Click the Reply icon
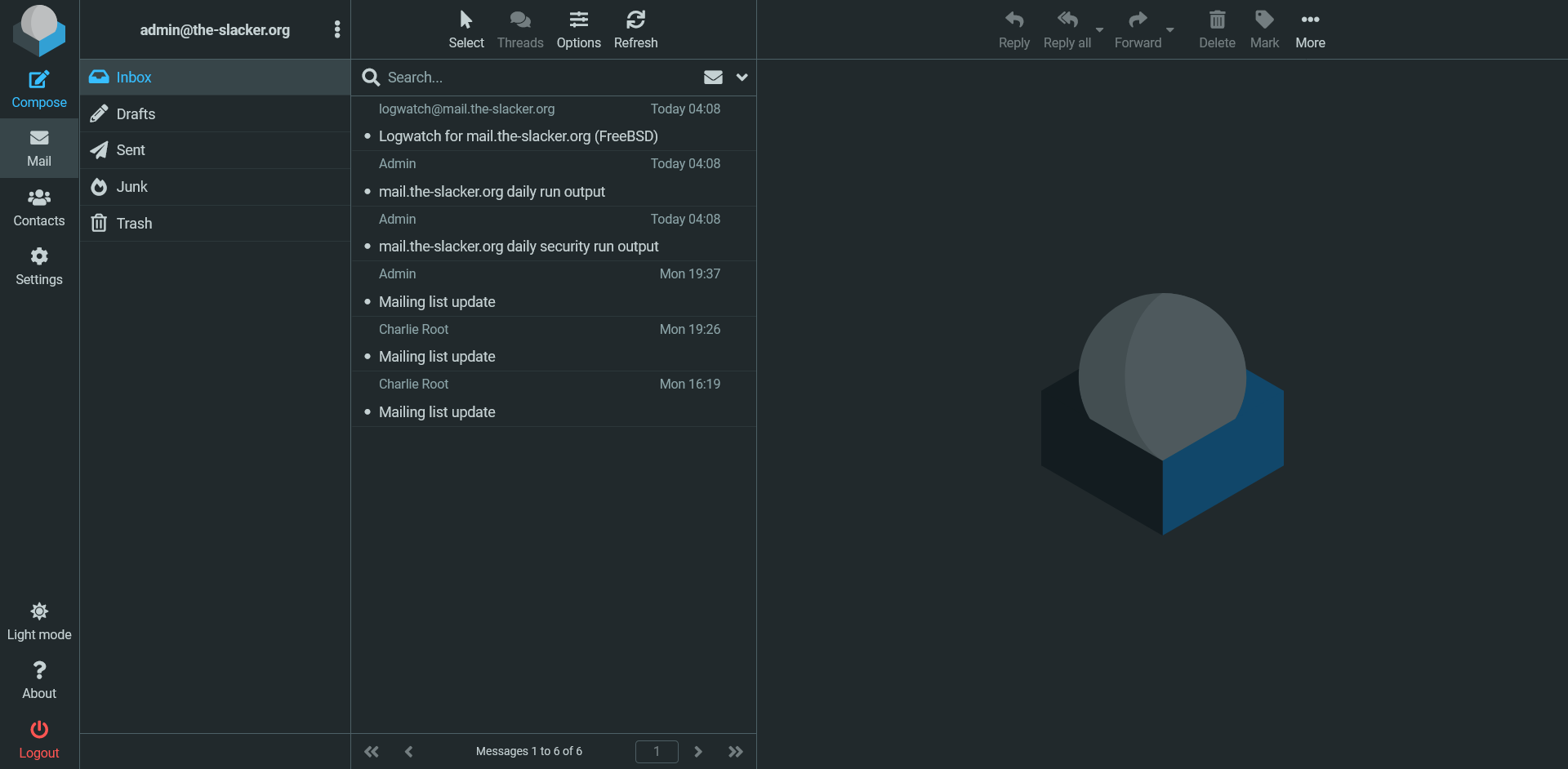The image size is (1568, 769). [x=1013, y=29]
